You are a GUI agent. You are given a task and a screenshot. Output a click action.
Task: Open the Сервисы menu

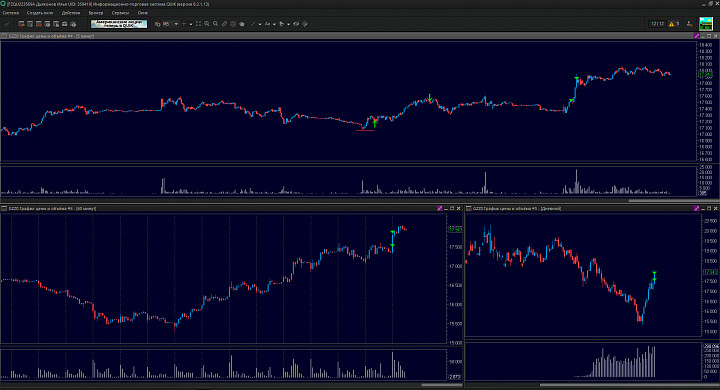click(120, 13)
